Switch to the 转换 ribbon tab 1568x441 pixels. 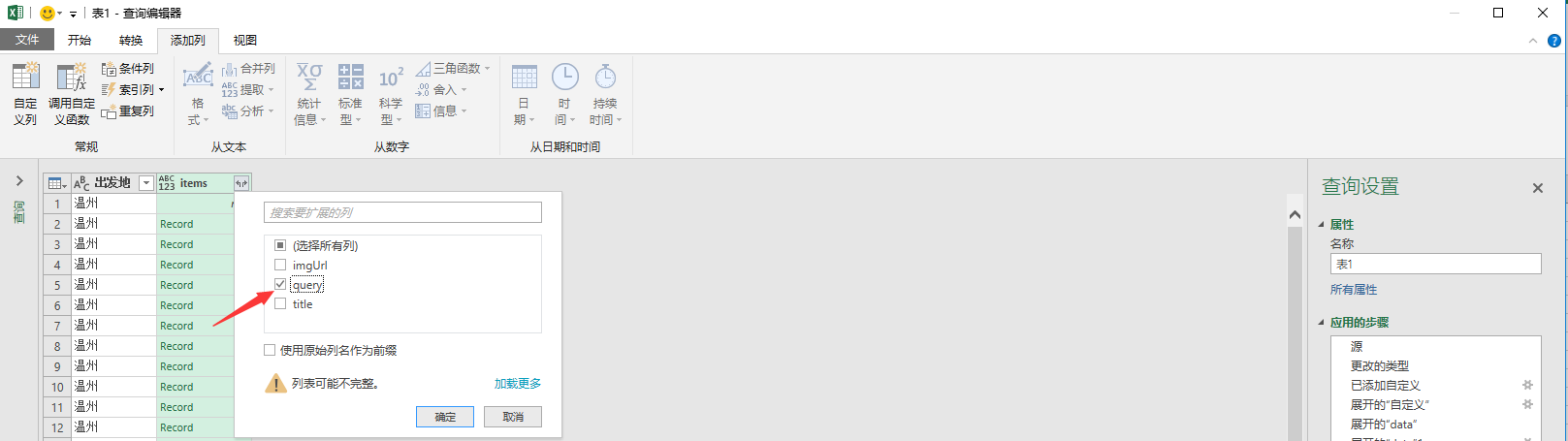131,40
